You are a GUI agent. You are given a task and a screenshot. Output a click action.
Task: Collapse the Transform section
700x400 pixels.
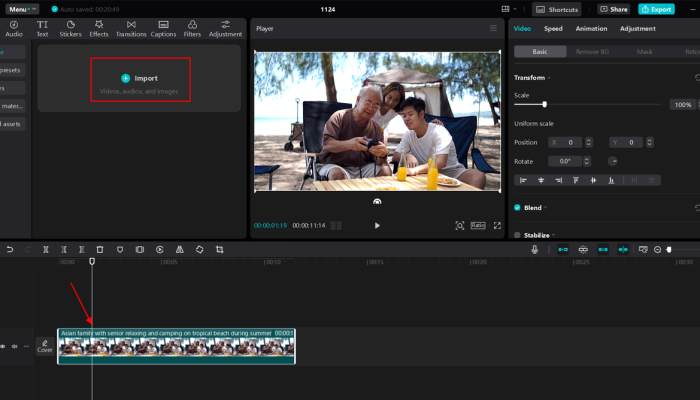(x=549, y=77)
